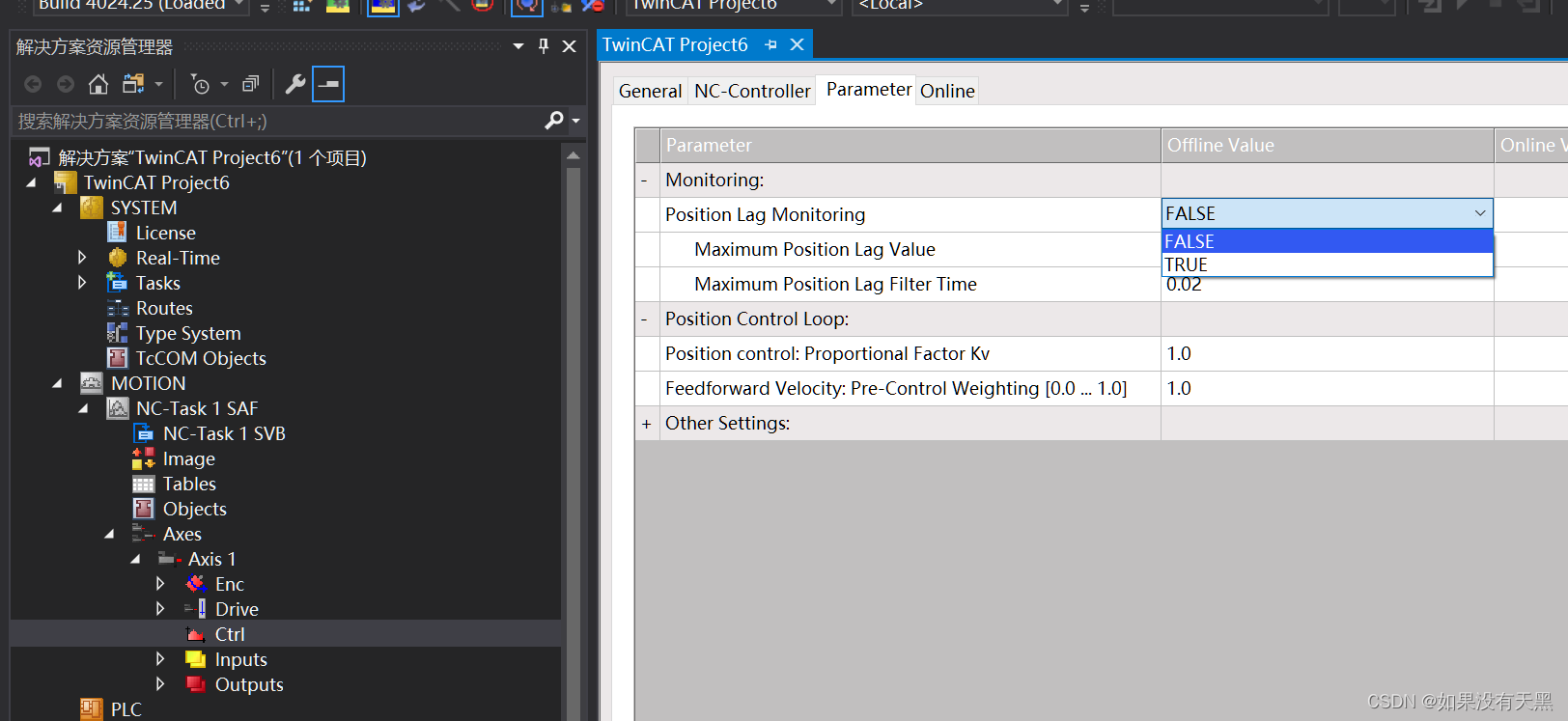1568x721 pixels.
Task: Collapse the Monitoring parameter group
Action: [645, 180]
